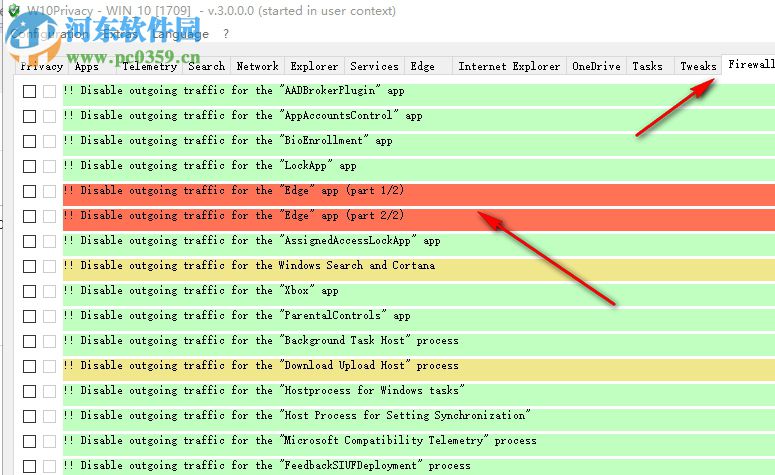This screenshot has width=775, height=475.
Task: Select the Hostprocess for Windows tasks row text
Action: pyautogui.click(x=264, y=390)
